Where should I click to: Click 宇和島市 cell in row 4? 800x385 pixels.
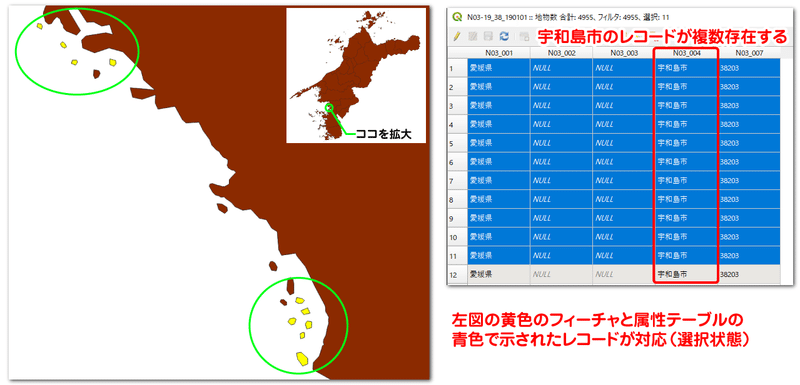coord(686,124)
